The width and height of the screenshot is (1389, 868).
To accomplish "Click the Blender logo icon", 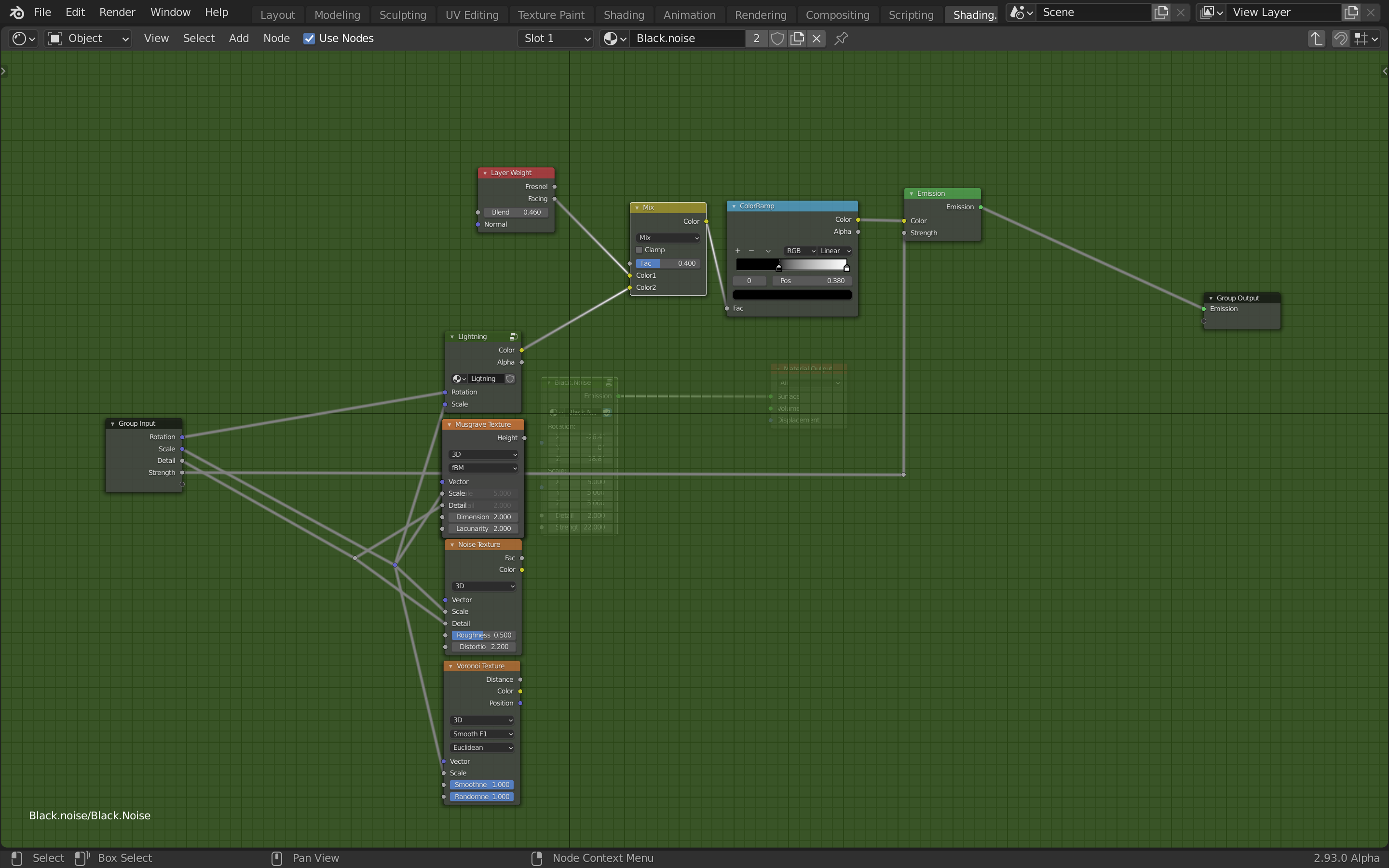I will click(x=17, y=12).
